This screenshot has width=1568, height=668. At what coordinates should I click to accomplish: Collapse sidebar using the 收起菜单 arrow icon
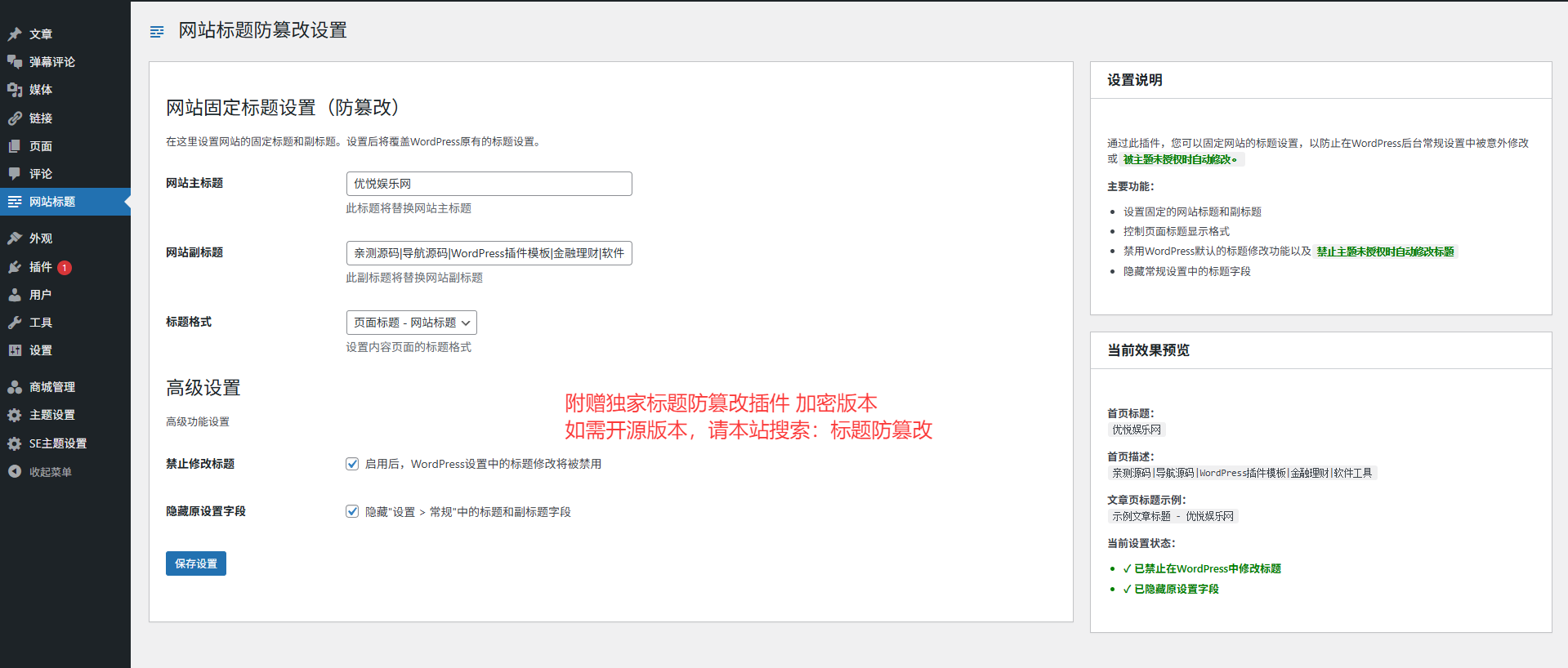coord(15,471)
